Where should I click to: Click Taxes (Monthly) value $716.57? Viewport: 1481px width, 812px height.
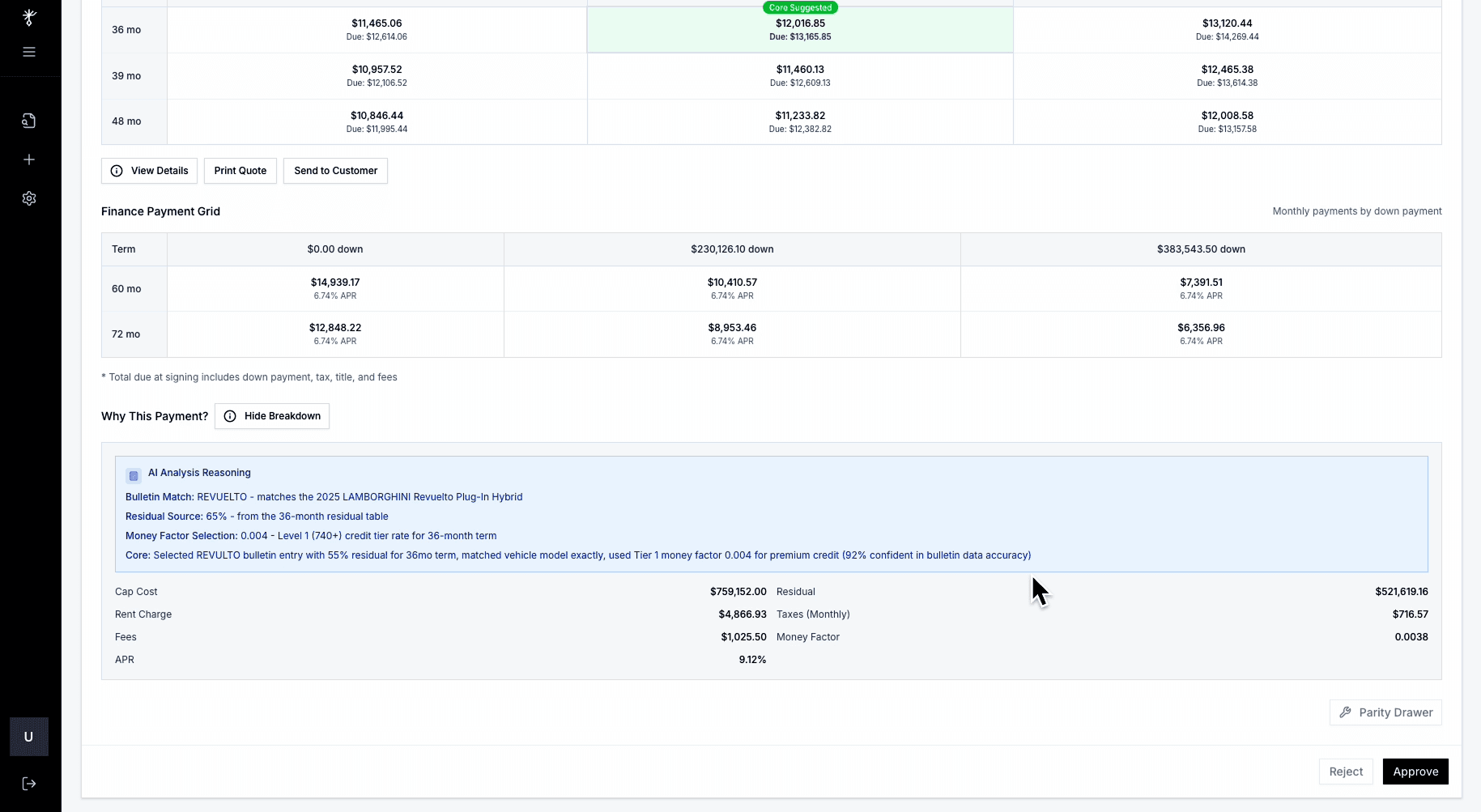(x=1410, y=614)
